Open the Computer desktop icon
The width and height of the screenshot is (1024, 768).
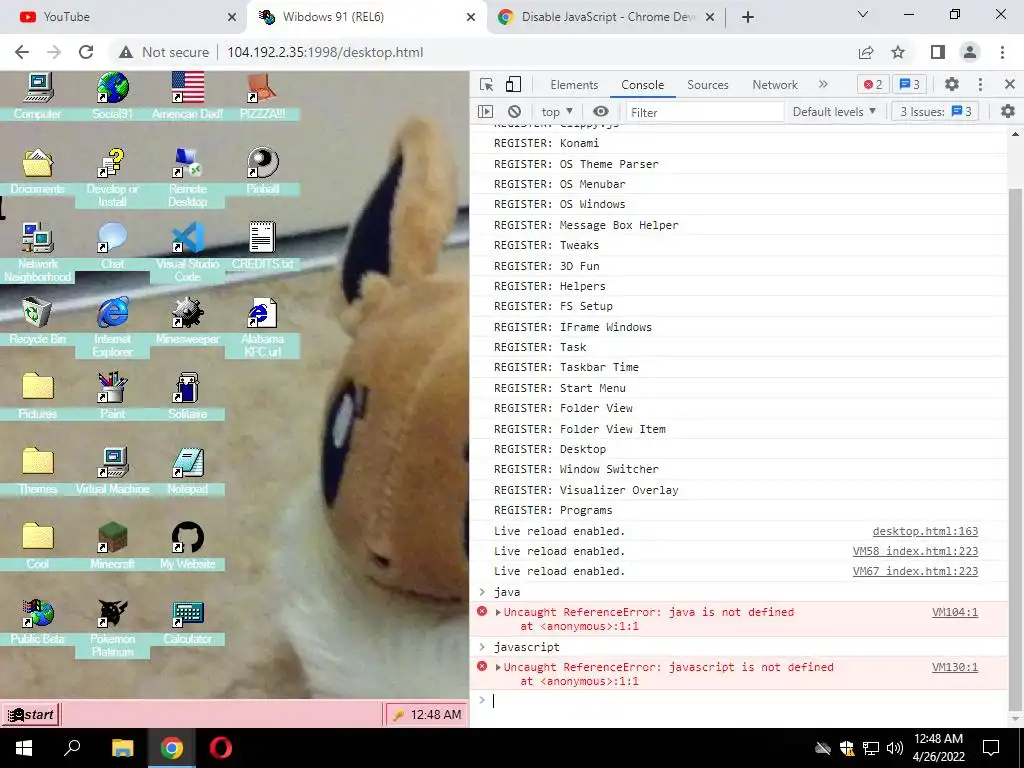pos(37,88)
